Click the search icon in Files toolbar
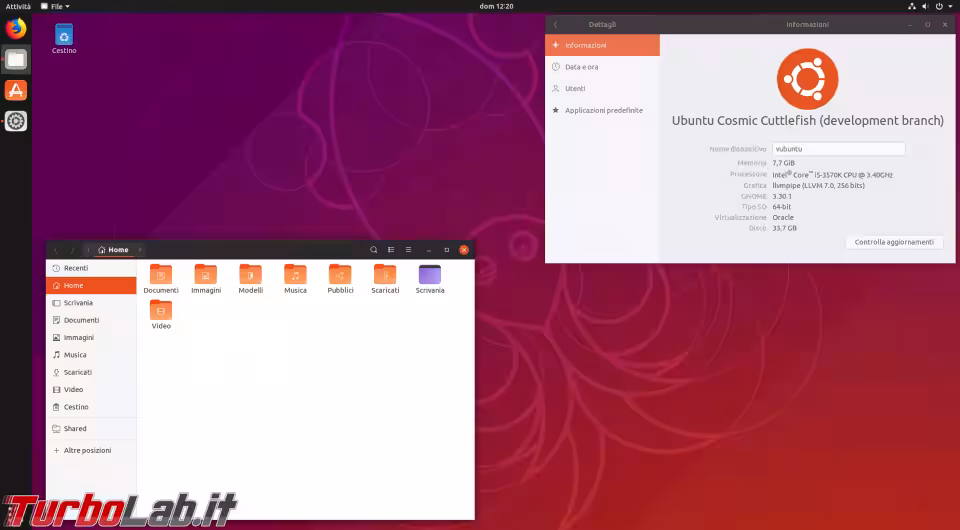The width and height of the screenshot is (960, 530). (373, 250)
